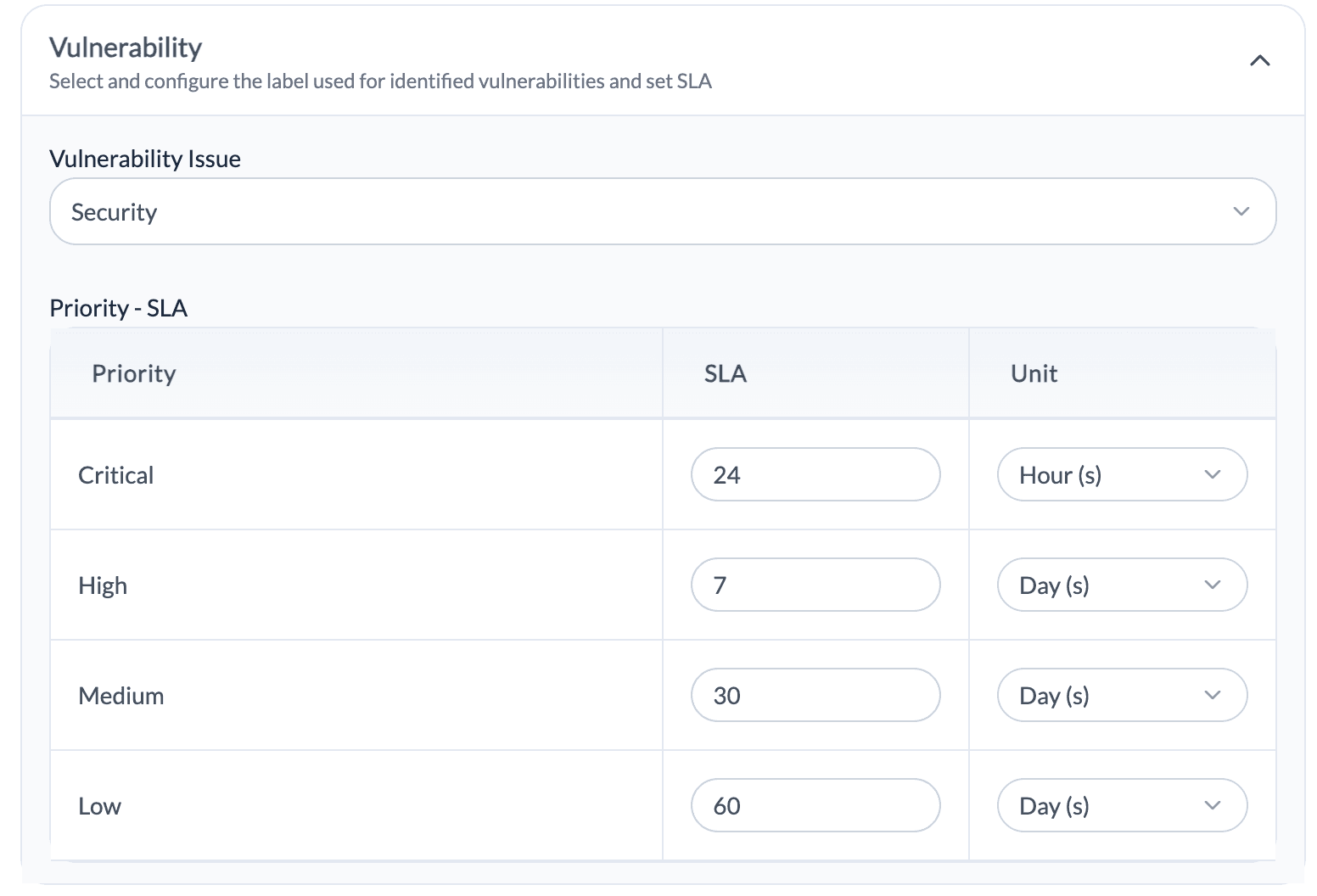Click the Low priority row label
The width and height of the screenshot is (1317, 896).
click(x=100, y=806)
